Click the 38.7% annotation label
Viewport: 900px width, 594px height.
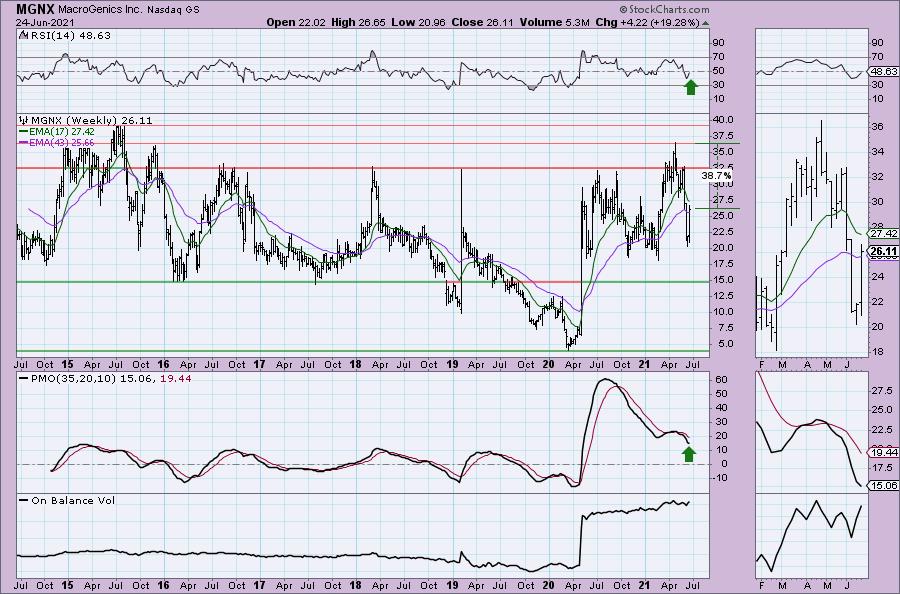click(716, 175)
